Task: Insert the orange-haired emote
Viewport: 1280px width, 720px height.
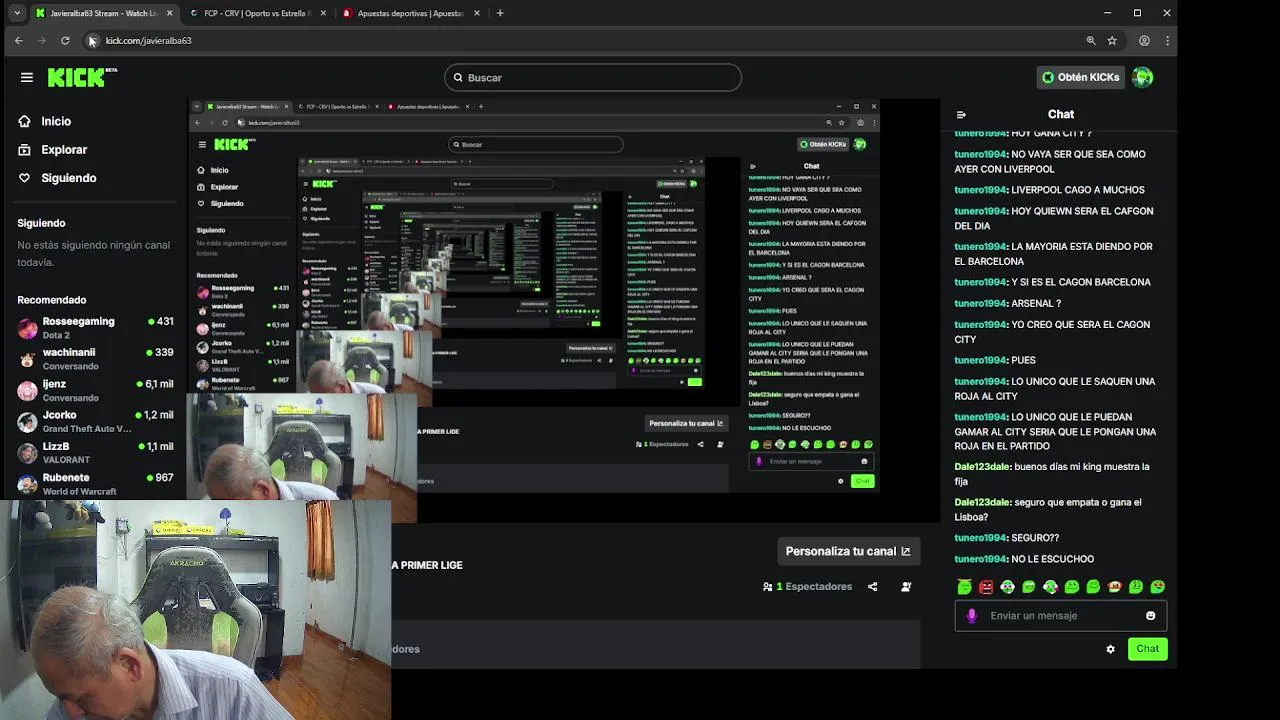Action: pos(1114,587)
